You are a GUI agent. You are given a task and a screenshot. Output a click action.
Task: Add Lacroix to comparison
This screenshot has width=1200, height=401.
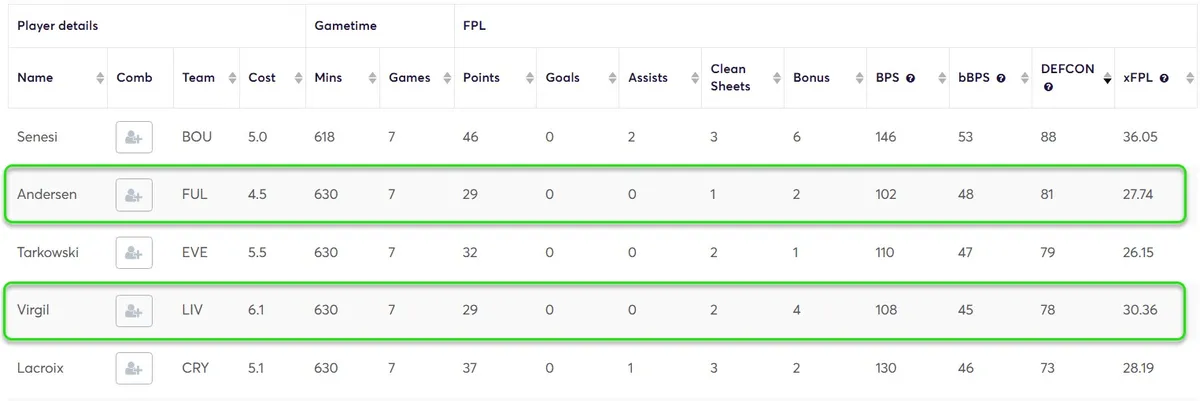tap(134, 369)
